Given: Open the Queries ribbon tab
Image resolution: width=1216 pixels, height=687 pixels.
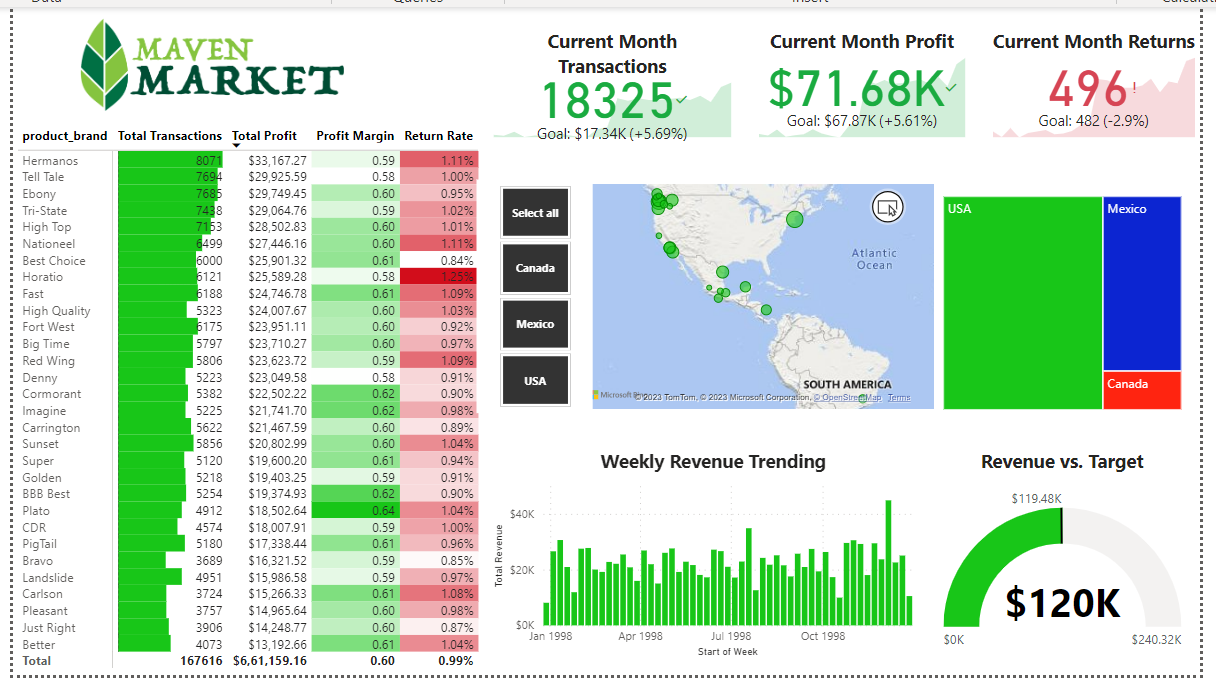Looking at the screenshot, I should [419, 2].
